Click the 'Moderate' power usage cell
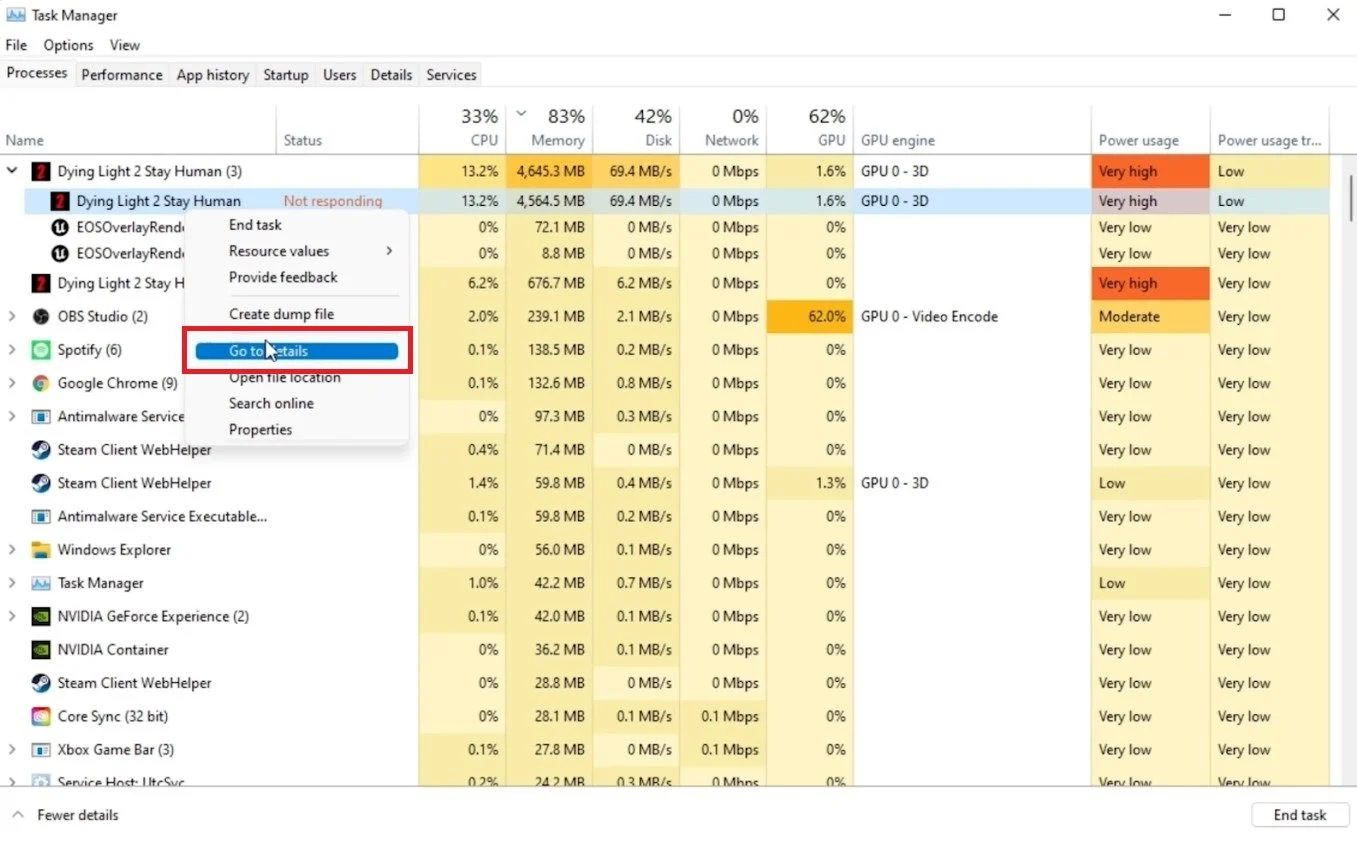1357x841 pixels. tap(1150, 316)
